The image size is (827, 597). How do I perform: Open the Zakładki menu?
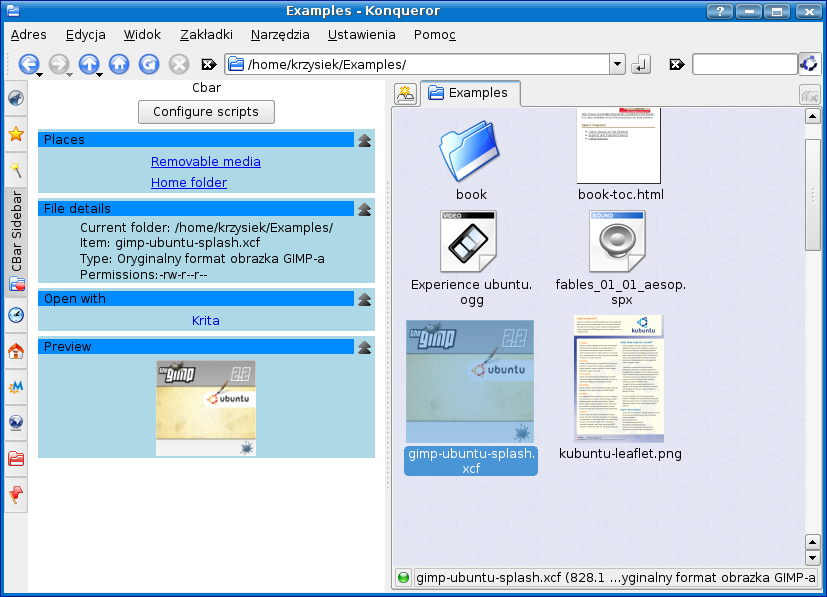[206, 34]
